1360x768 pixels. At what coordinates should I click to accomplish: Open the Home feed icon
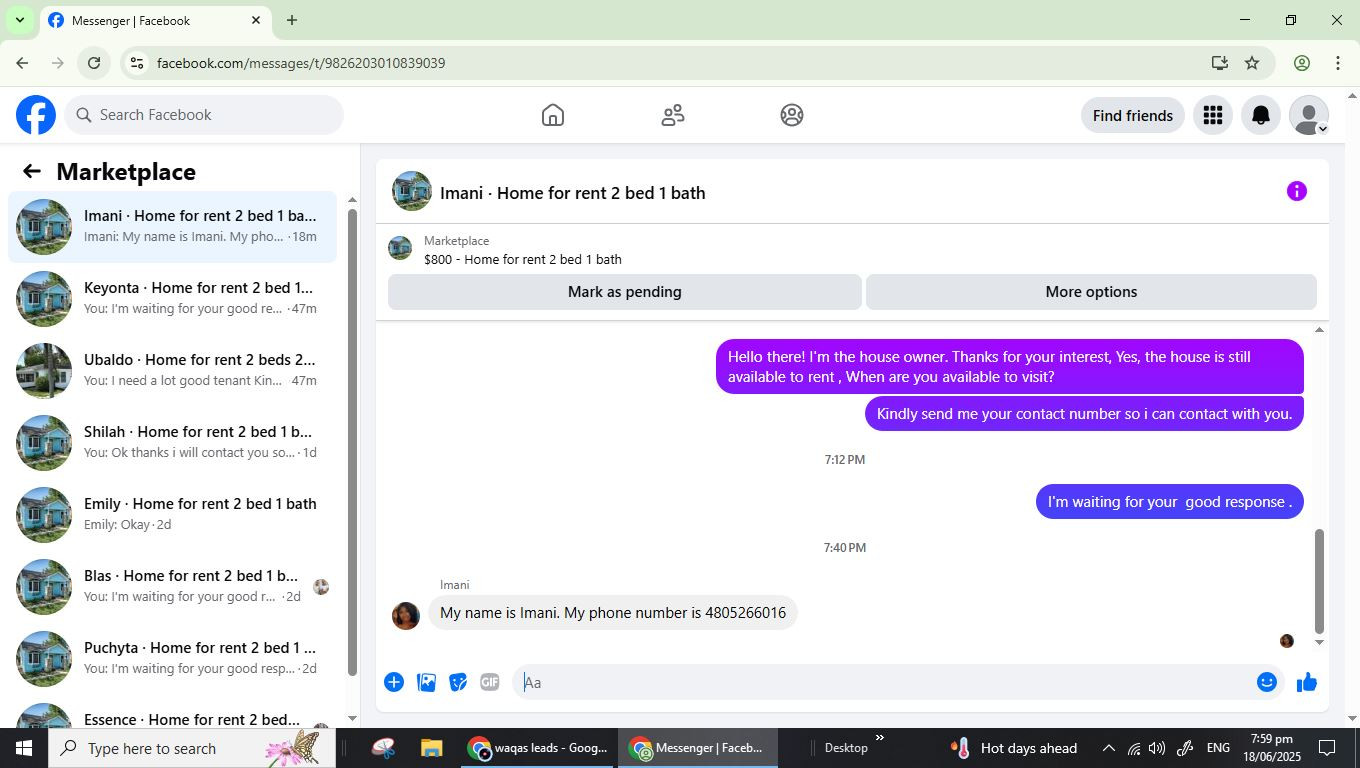553,115
